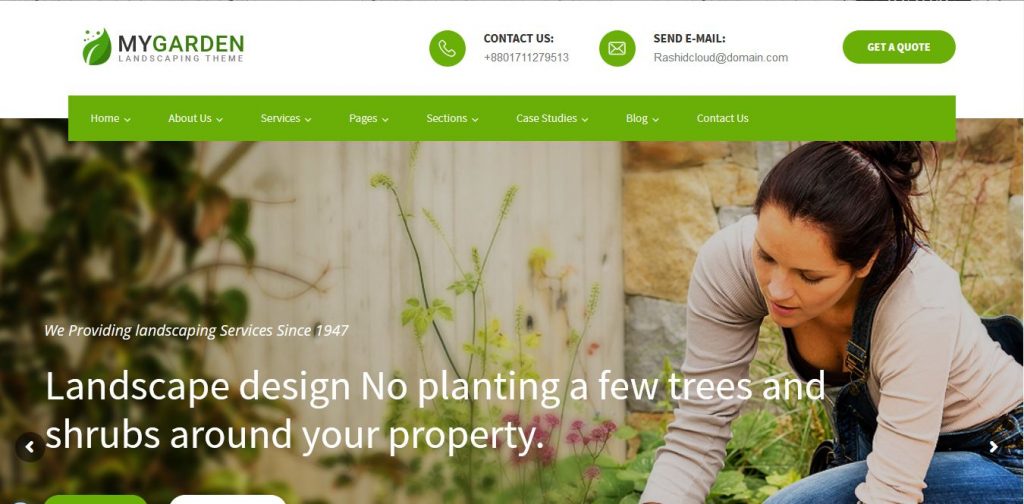The image size is (1024, 504).
Task: Click the MYGARDEN Landscaping Theme text logo
Action: coord(181,48)
